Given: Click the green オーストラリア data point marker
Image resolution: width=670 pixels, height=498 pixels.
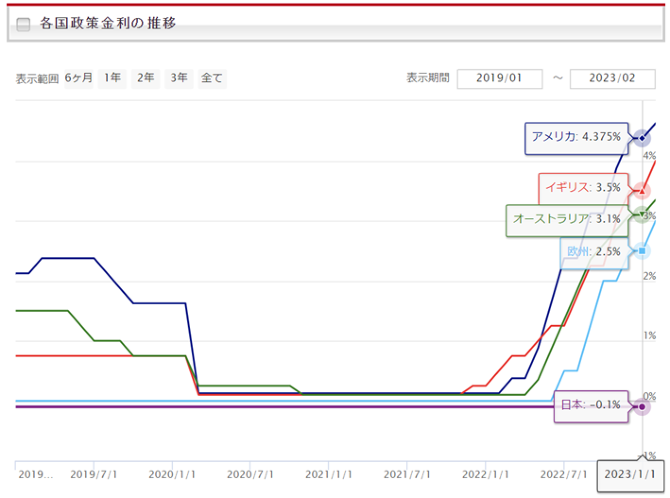Looking at the screenshot, I should 642,213.
